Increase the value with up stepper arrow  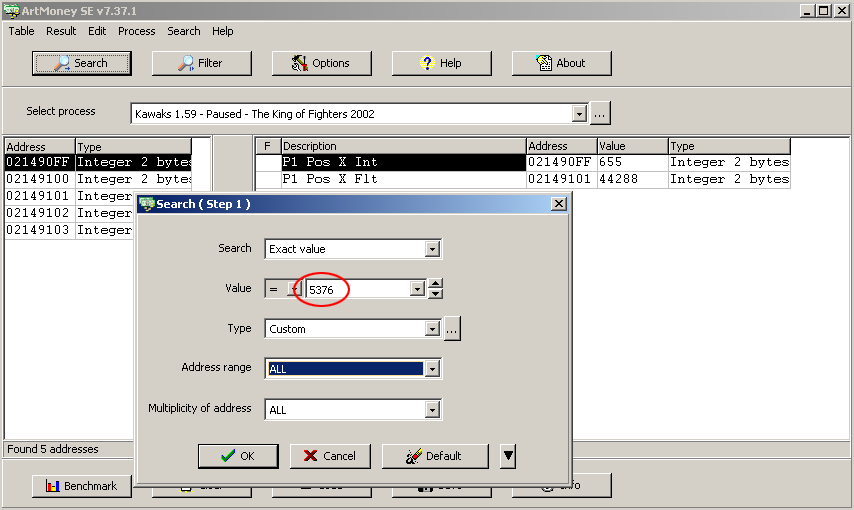pos(435,284)
